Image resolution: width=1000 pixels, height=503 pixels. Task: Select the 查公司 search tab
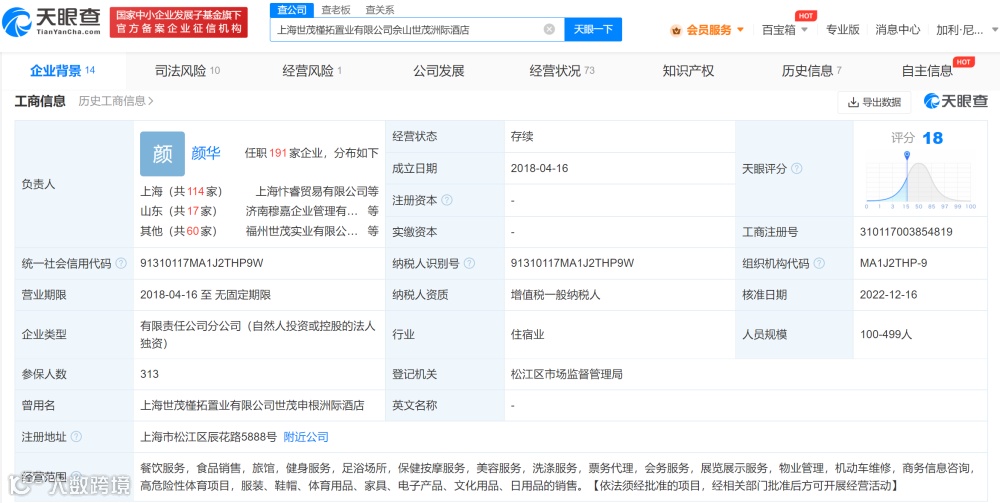click(291, 10)
